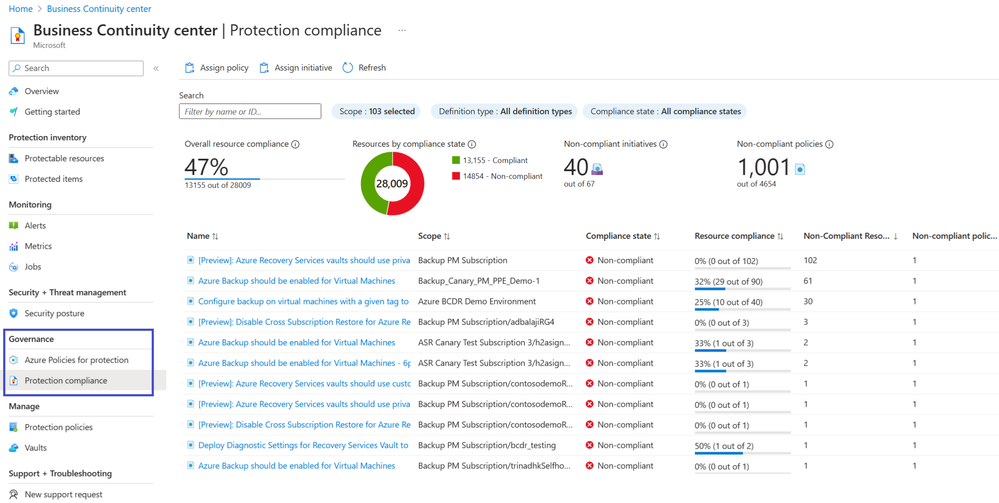The image size is (999, 503).
Task: Click the sidebar Search box
Action: (x=76, y=68)
